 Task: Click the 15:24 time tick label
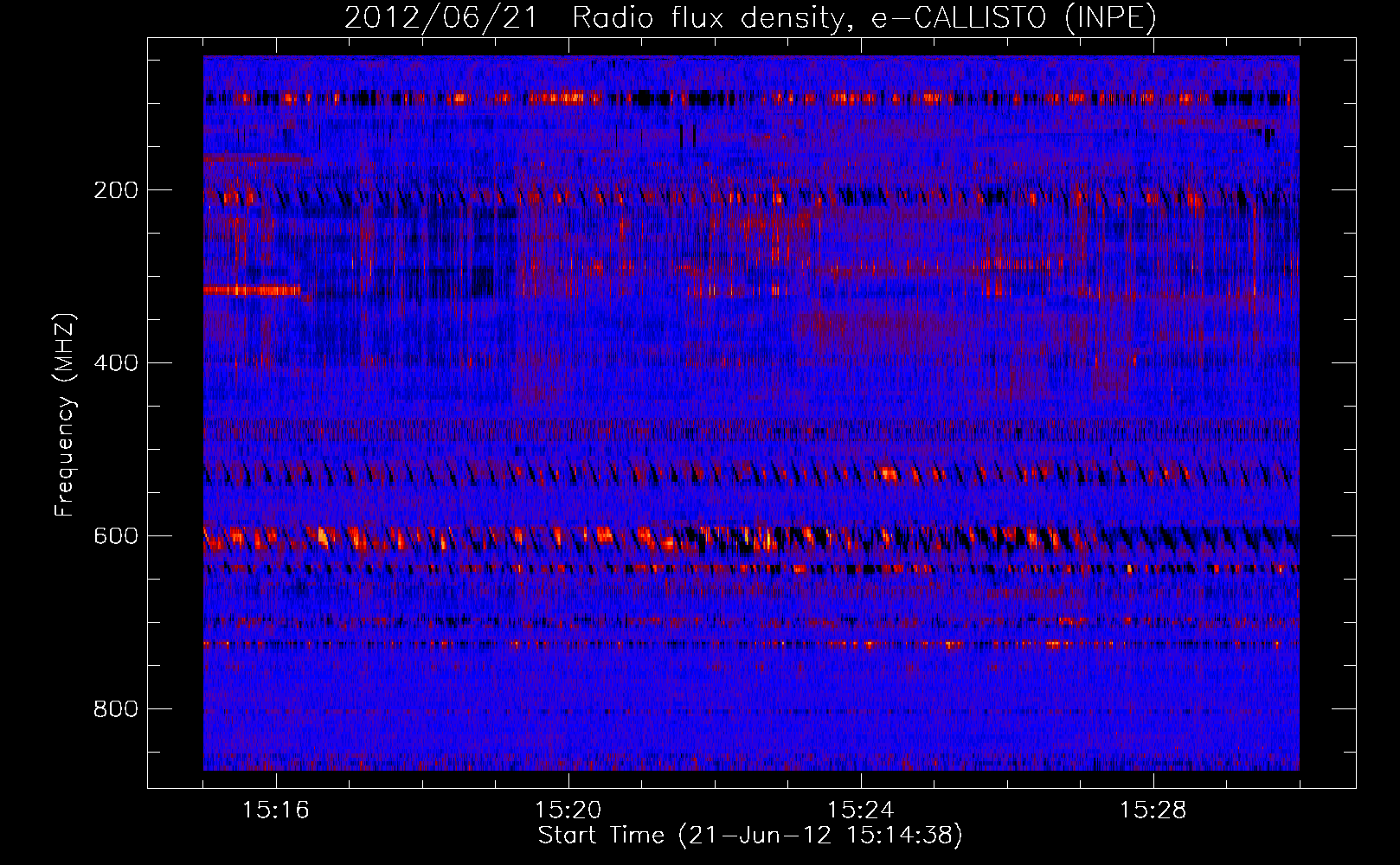point(861,811)
